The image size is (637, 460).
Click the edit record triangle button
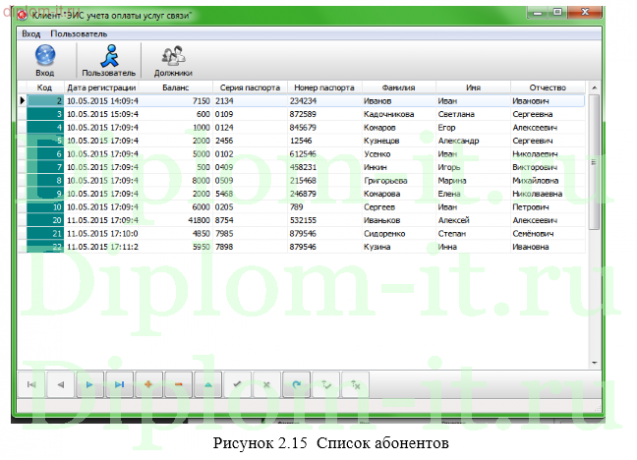click(x=207, y=383)
